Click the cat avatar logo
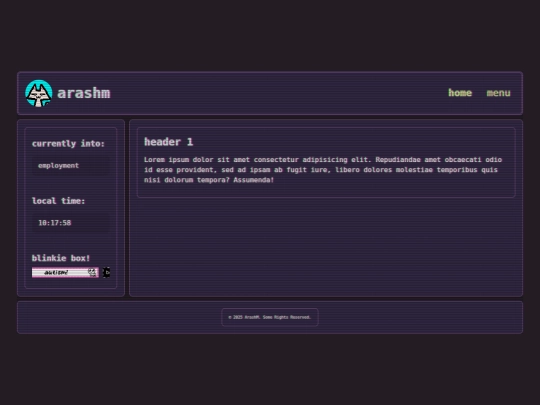This screenshot has width=540, height=405. coord(39,93)
